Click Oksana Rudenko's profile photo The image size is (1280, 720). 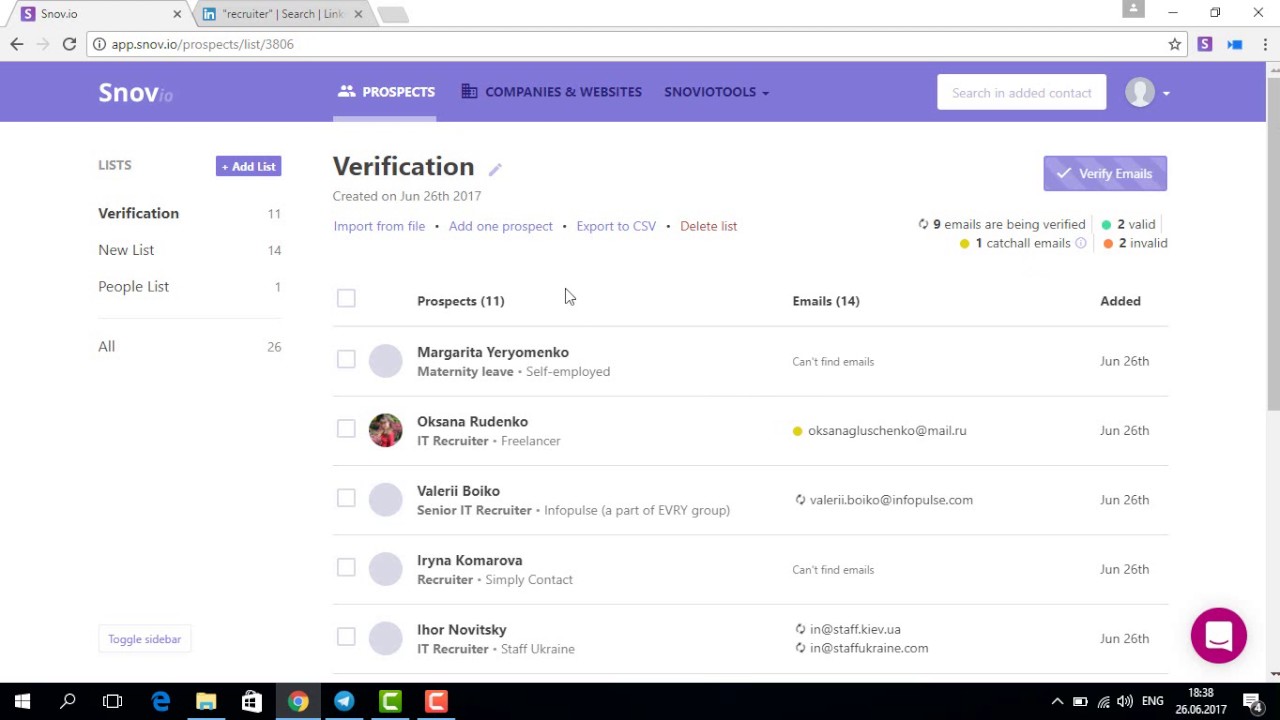click(385, 430)
